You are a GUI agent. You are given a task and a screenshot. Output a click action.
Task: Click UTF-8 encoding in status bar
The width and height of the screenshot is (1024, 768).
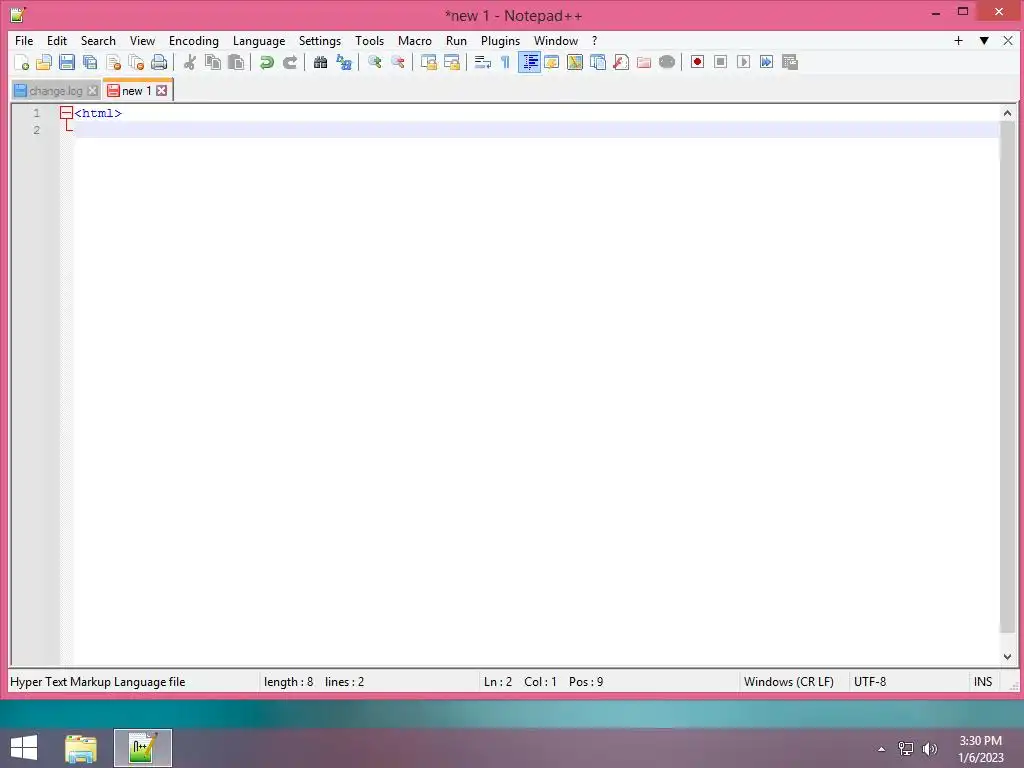pos(870,682)
